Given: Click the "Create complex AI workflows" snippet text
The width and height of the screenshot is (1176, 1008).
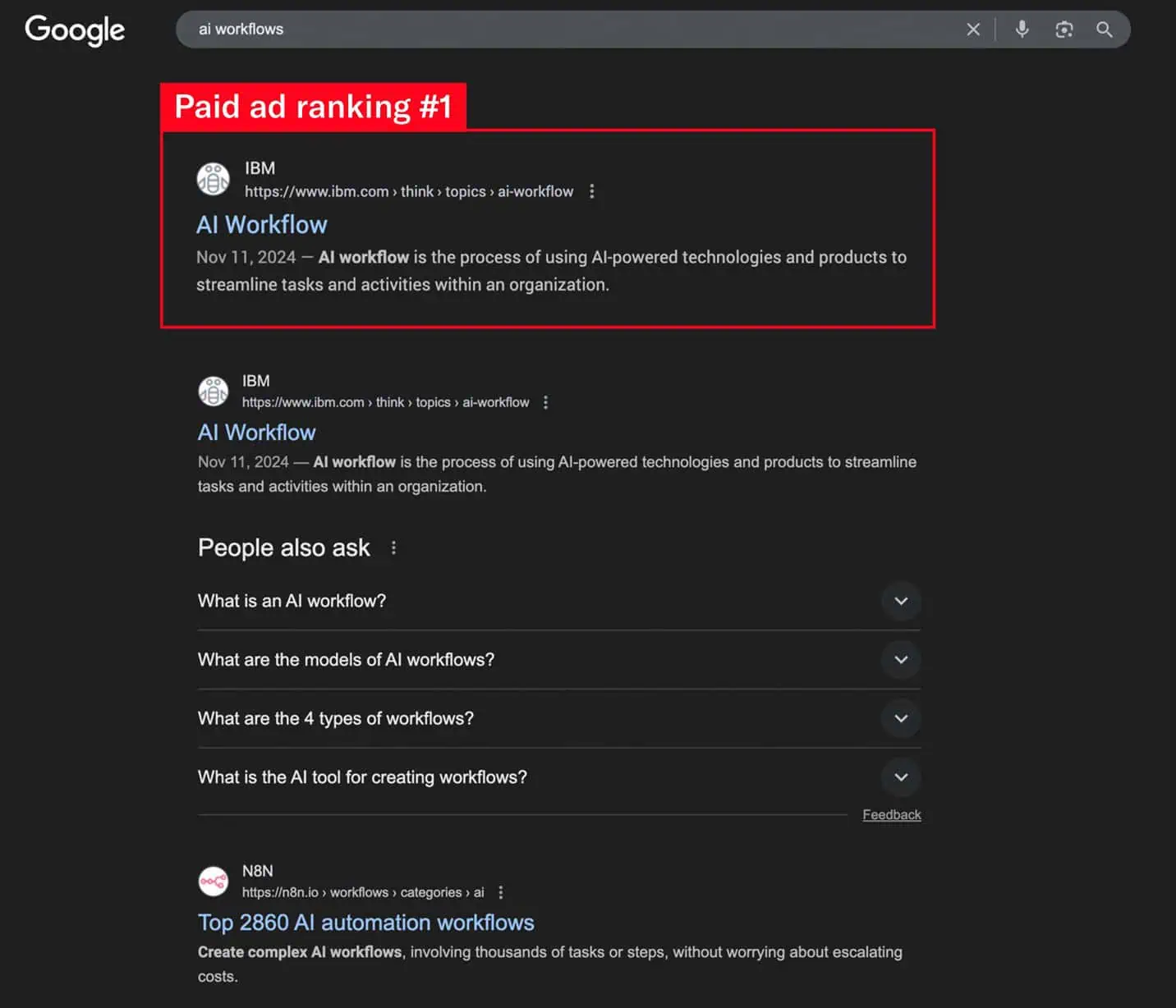Looking at the screenshot, I should (300, 952).
